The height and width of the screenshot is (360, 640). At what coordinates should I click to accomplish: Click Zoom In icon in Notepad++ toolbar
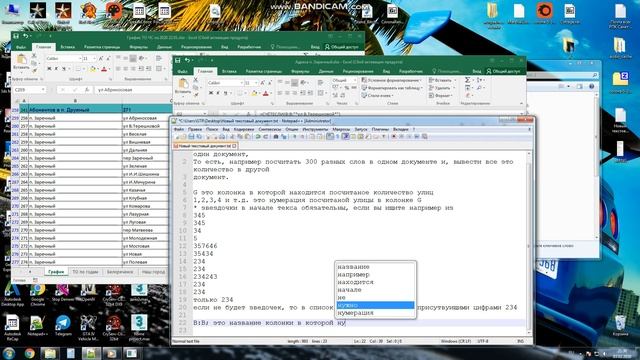[x=294, y=137]
